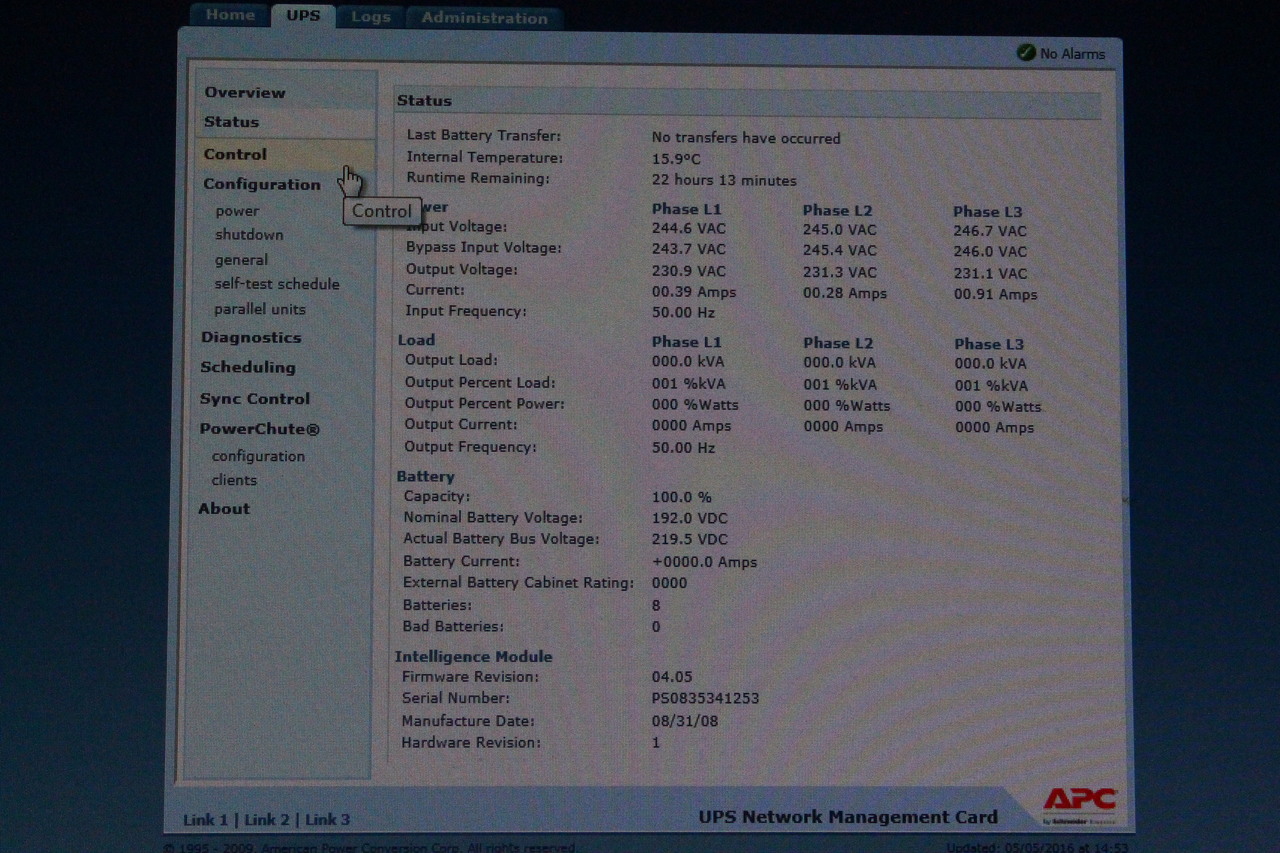1280x853 pixels.
Task: Click the PS0835341253 serial number
Action: pos(705,698)
